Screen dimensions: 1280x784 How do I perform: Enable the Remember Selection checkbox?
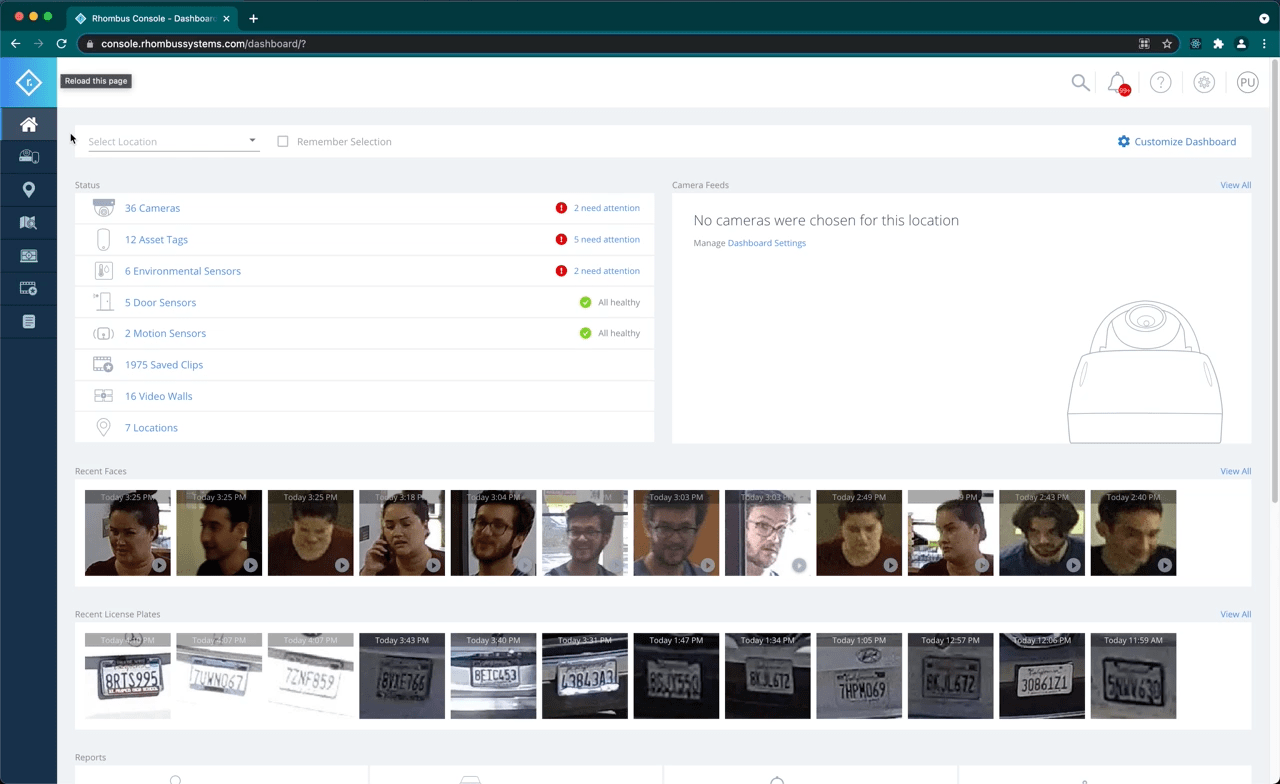click(283, 141)
